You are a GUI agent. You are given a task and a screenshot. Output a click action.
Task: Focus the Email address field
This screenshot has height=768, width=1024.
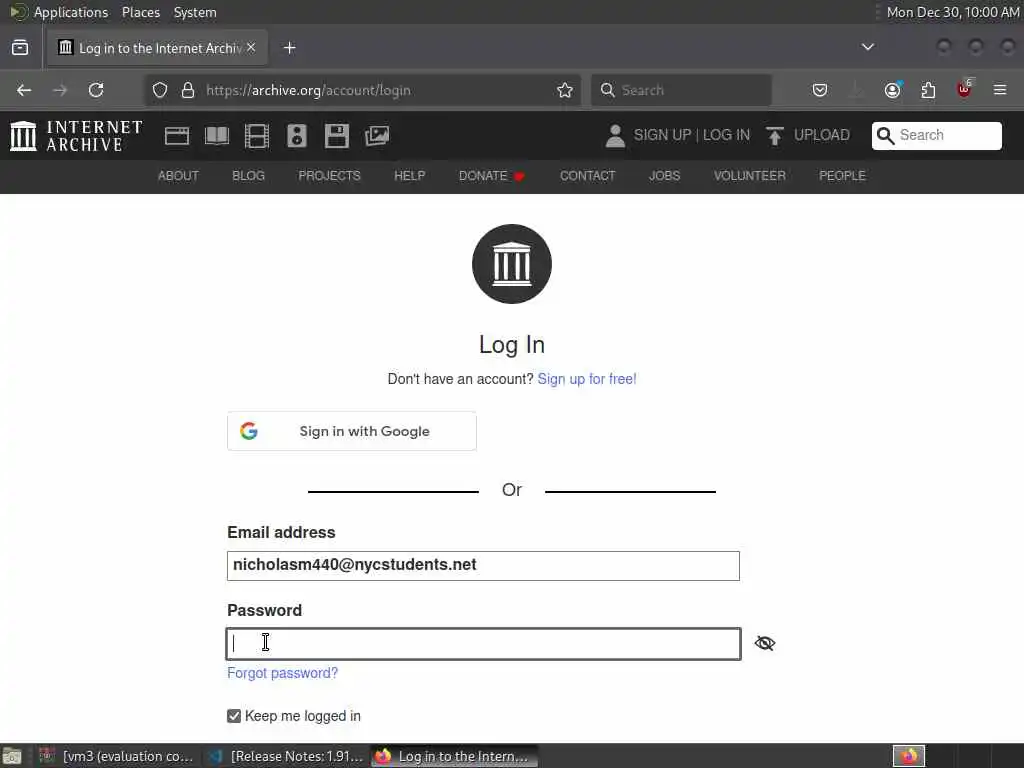click(483, 566)
